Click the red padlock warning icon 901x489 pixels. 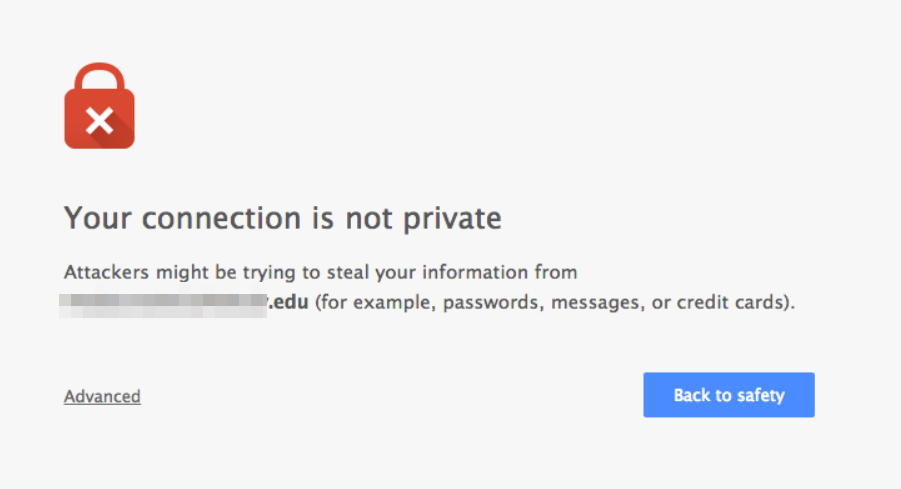[x=99, y=106]
